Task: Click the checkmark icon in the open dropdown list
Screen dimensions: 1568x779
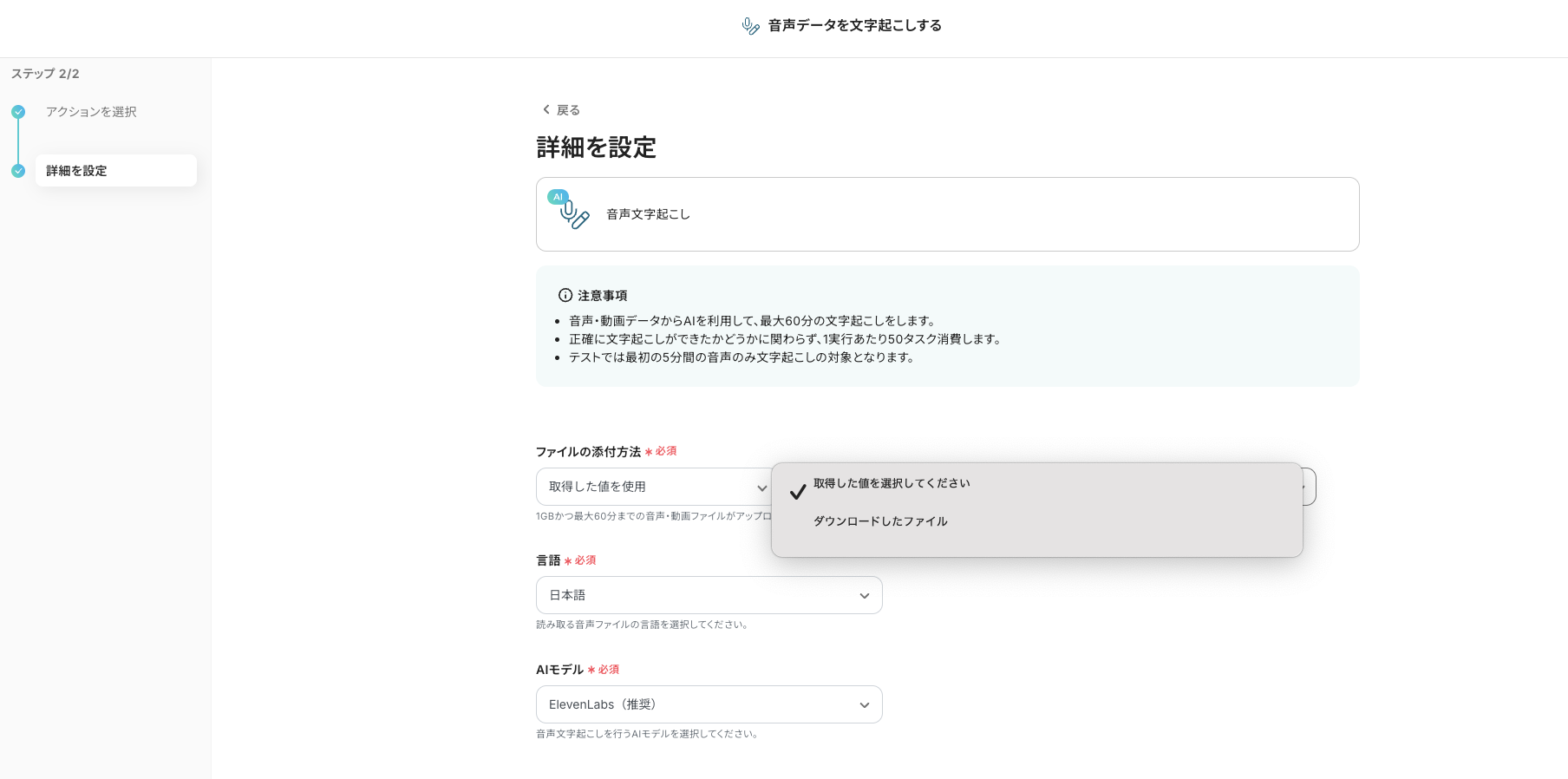Action: (x=798, y=492)
